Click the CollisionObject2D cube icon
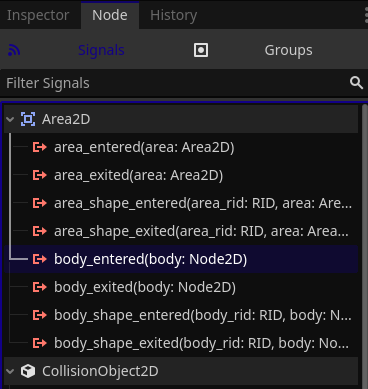The width and height of the screenshot is (368, 389). point(28,371)
